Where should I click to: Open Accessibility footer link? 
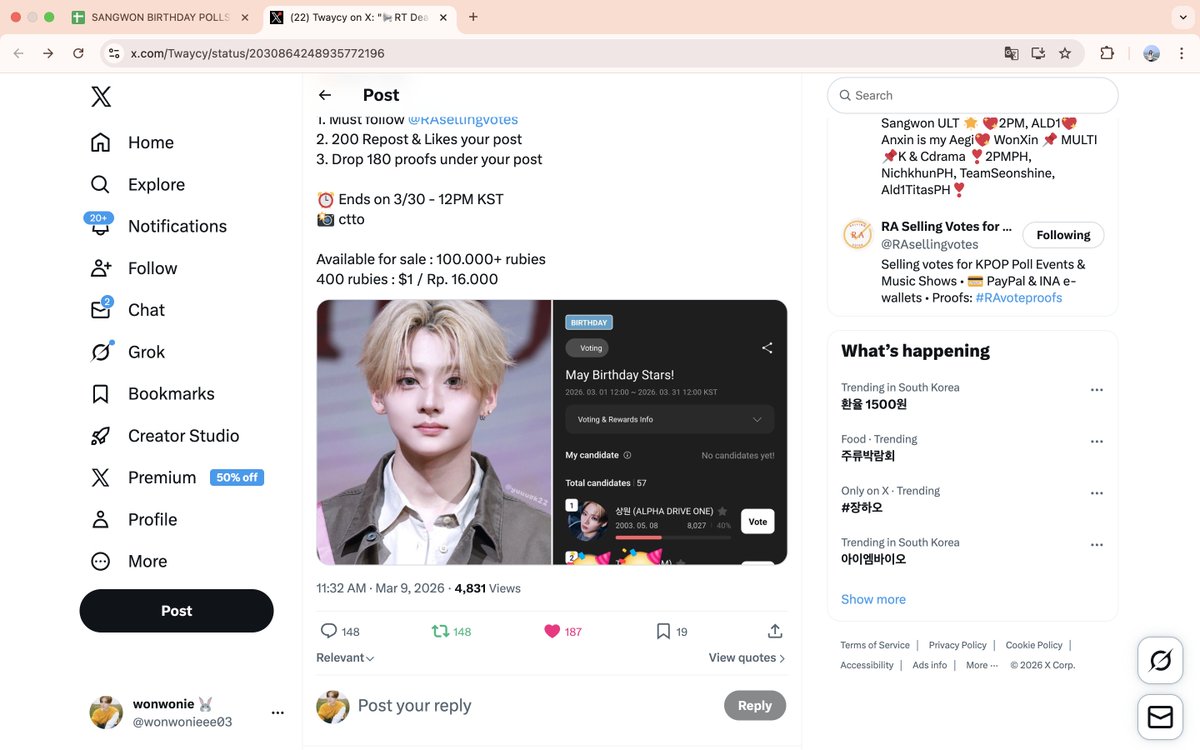pyautogui.click(x=867, y=665)
